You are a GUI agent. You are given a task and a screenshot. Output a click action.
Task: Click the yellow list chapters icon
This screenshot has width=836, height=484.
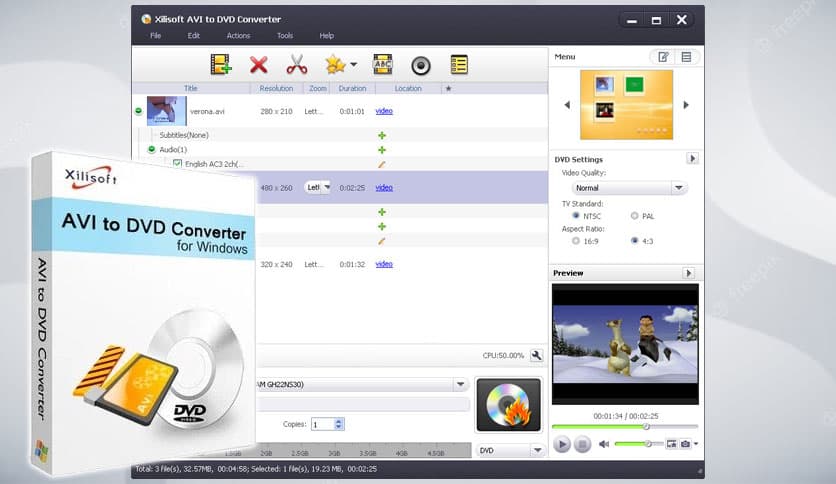pyautogui.click(x=459, y=64)
